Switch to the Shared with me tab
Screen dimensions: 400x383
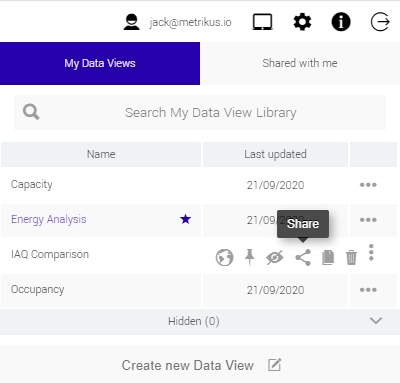tap(300, 63)
